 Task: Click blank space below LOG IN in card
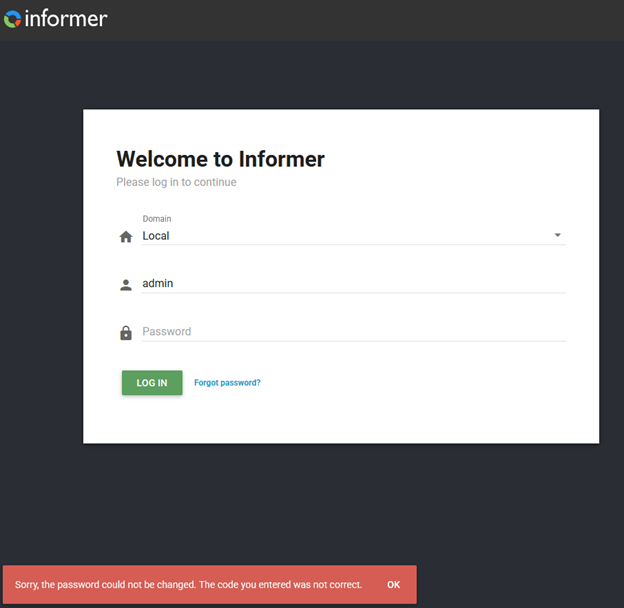tap(340, 420)
